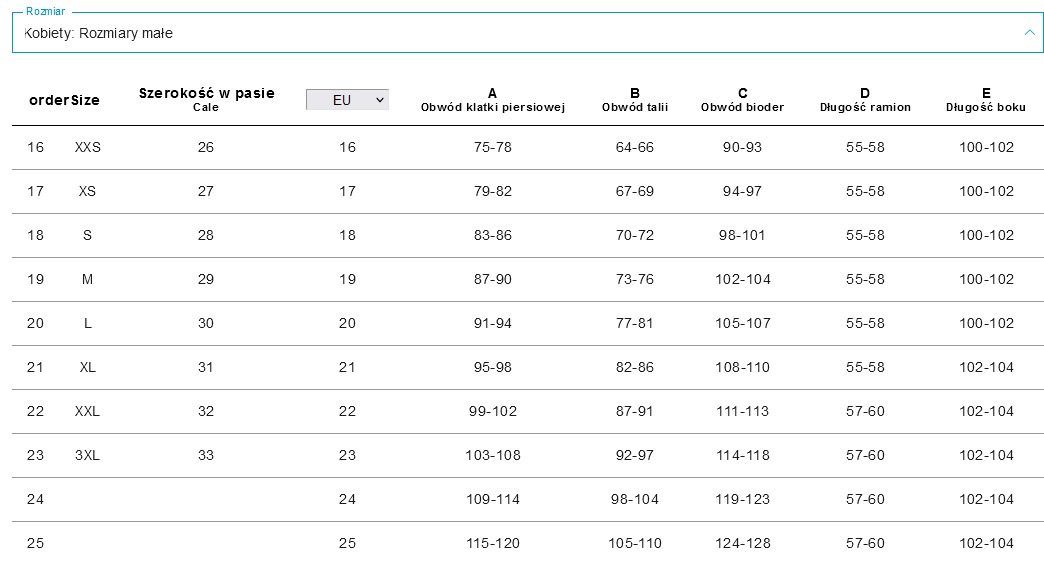
Task: Select the XS size row label
Action: (x=87, y=191)
